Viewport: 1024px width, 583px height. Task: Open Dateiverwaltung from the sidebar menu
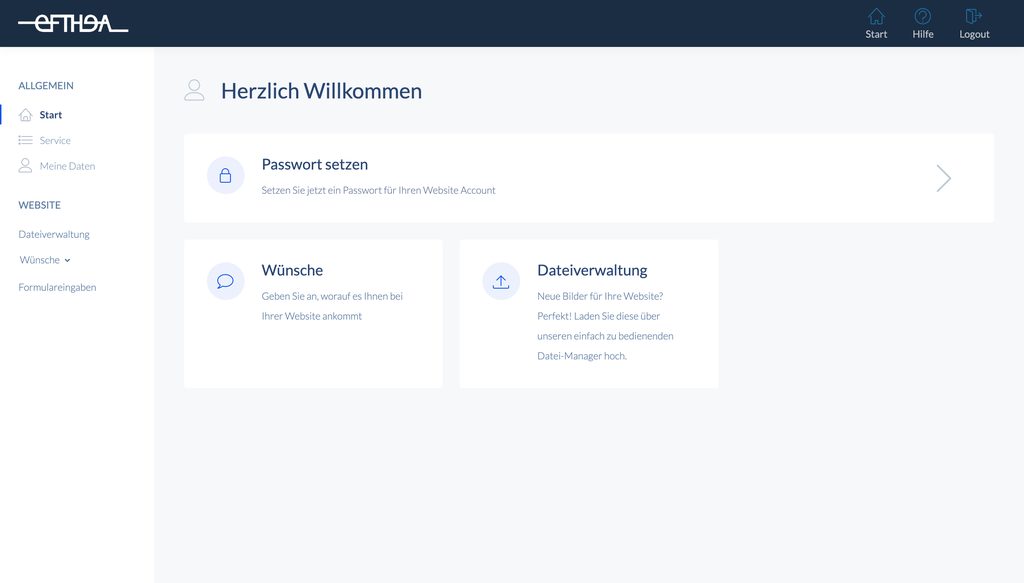click(x=54, y=234)
